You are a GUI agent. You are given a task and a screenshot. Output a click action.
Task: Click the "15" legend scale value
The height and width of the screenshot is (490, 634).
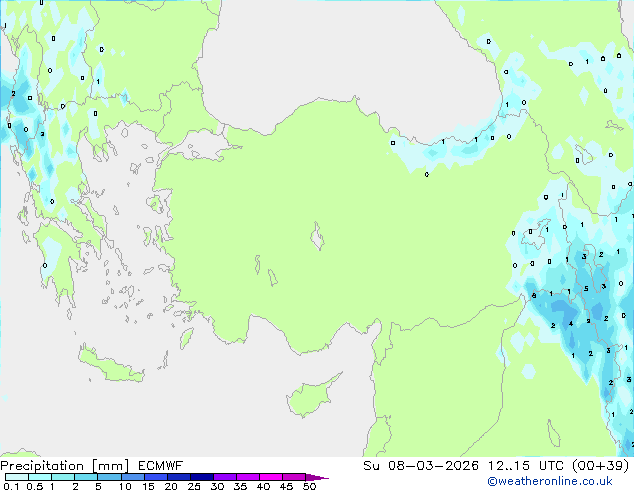(x=148, y=486)
